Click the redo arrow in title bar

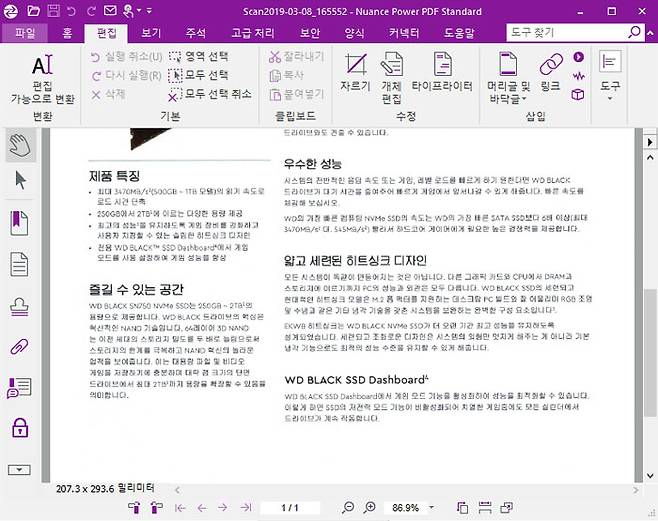(x=91, y=11)
